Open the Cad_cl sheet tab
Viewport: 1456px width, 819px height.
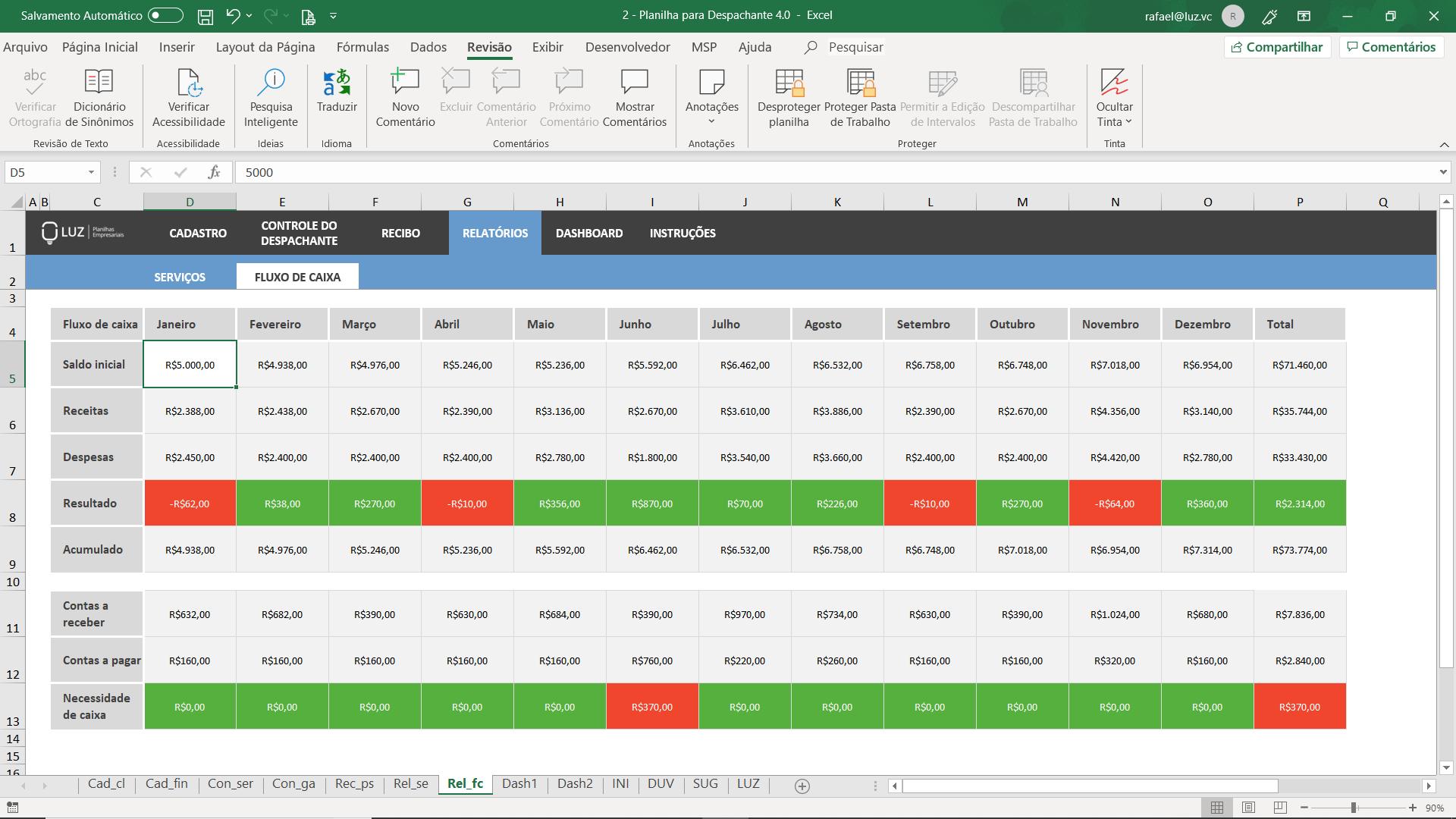point(106,784)
